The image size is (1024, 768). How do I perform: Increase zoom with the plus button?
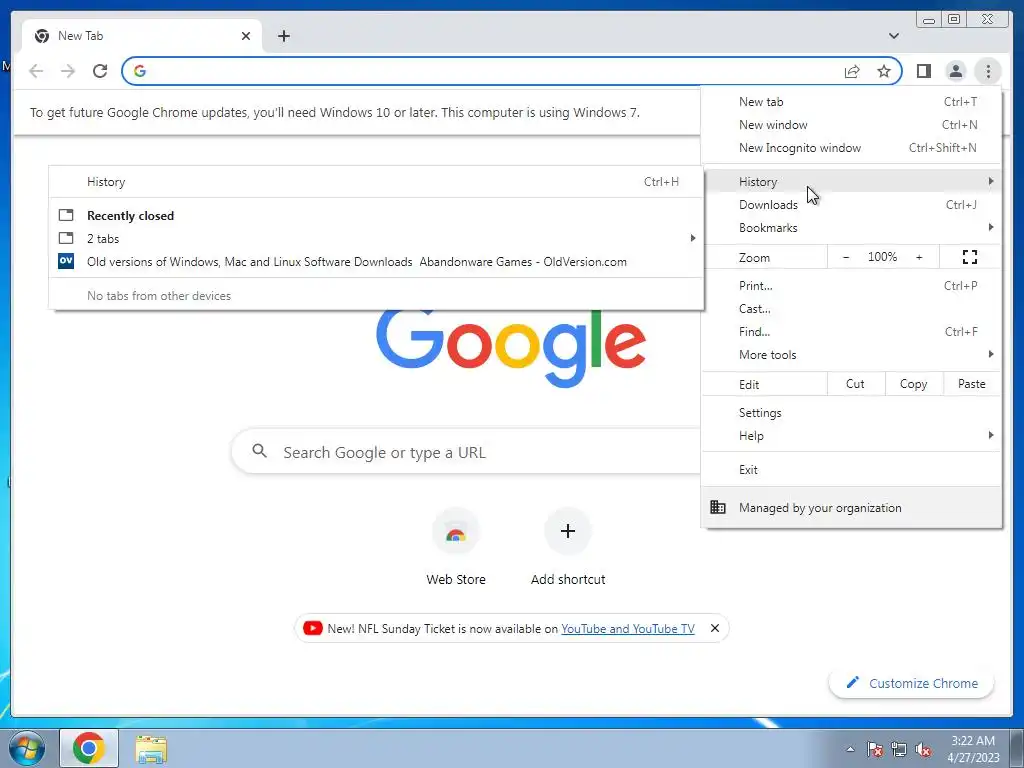pos(919,257)
